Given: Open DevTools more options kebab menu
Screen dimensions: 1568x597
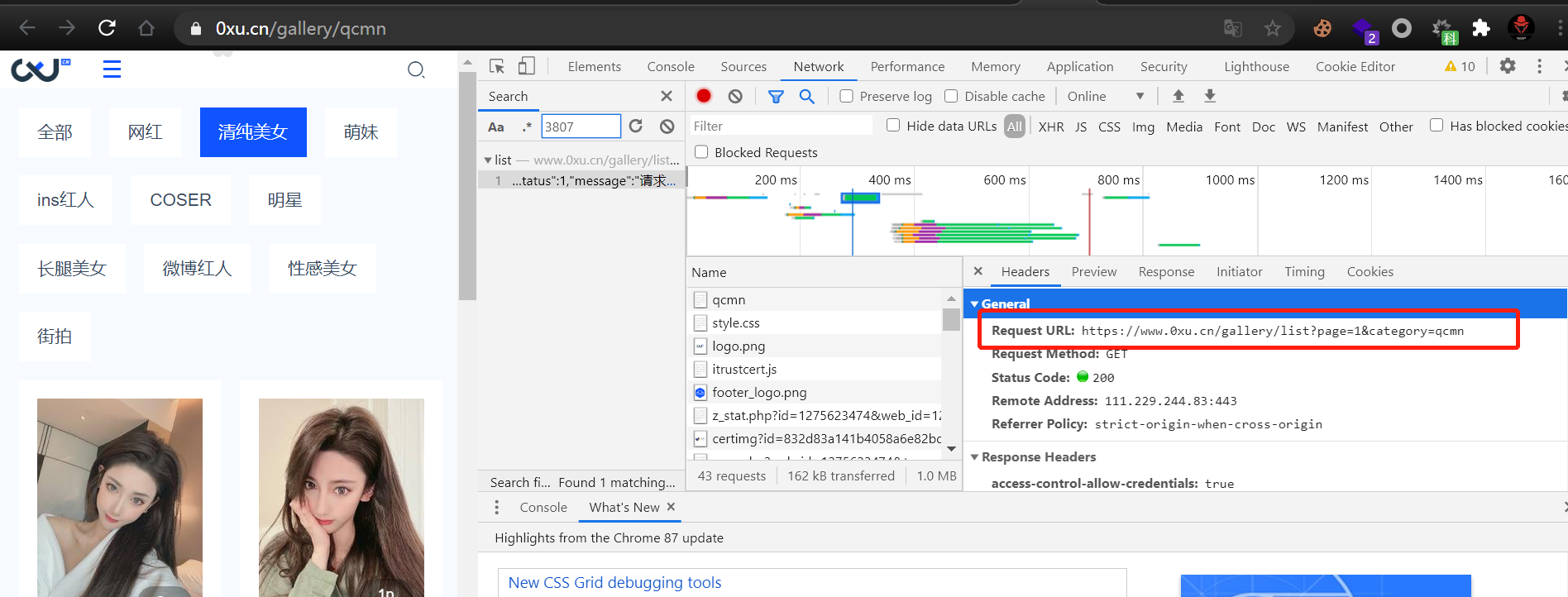Looking at the screenshot, I should [x=1539, y=66].
